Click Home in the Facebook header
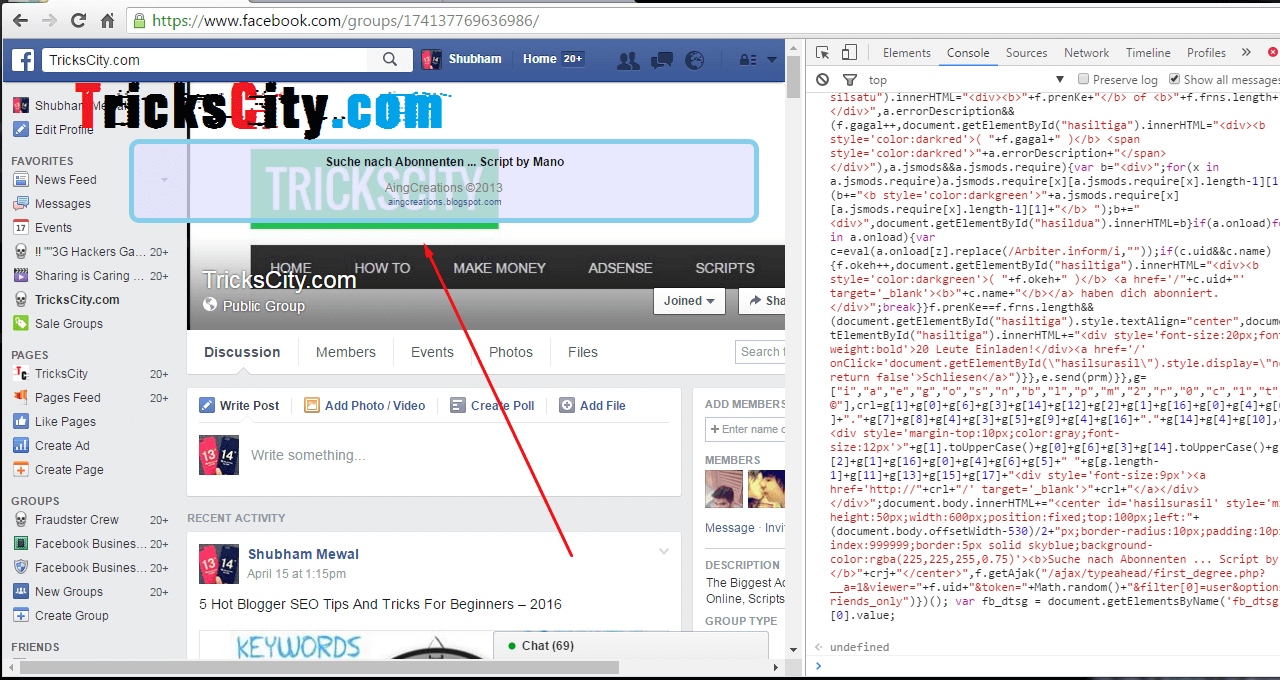This screenshot has width=1280, height=680. (539, 59)
